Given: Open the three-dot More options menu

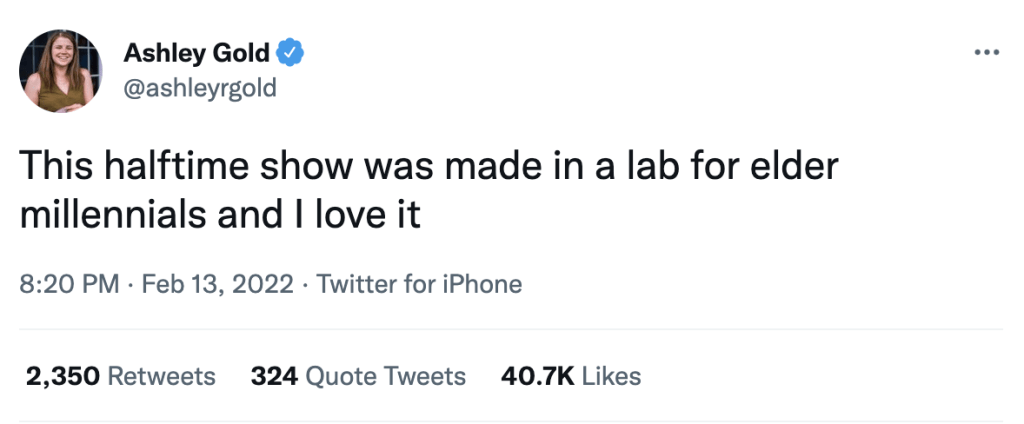Looking at the screenshot, I should (x=986, y=51).
